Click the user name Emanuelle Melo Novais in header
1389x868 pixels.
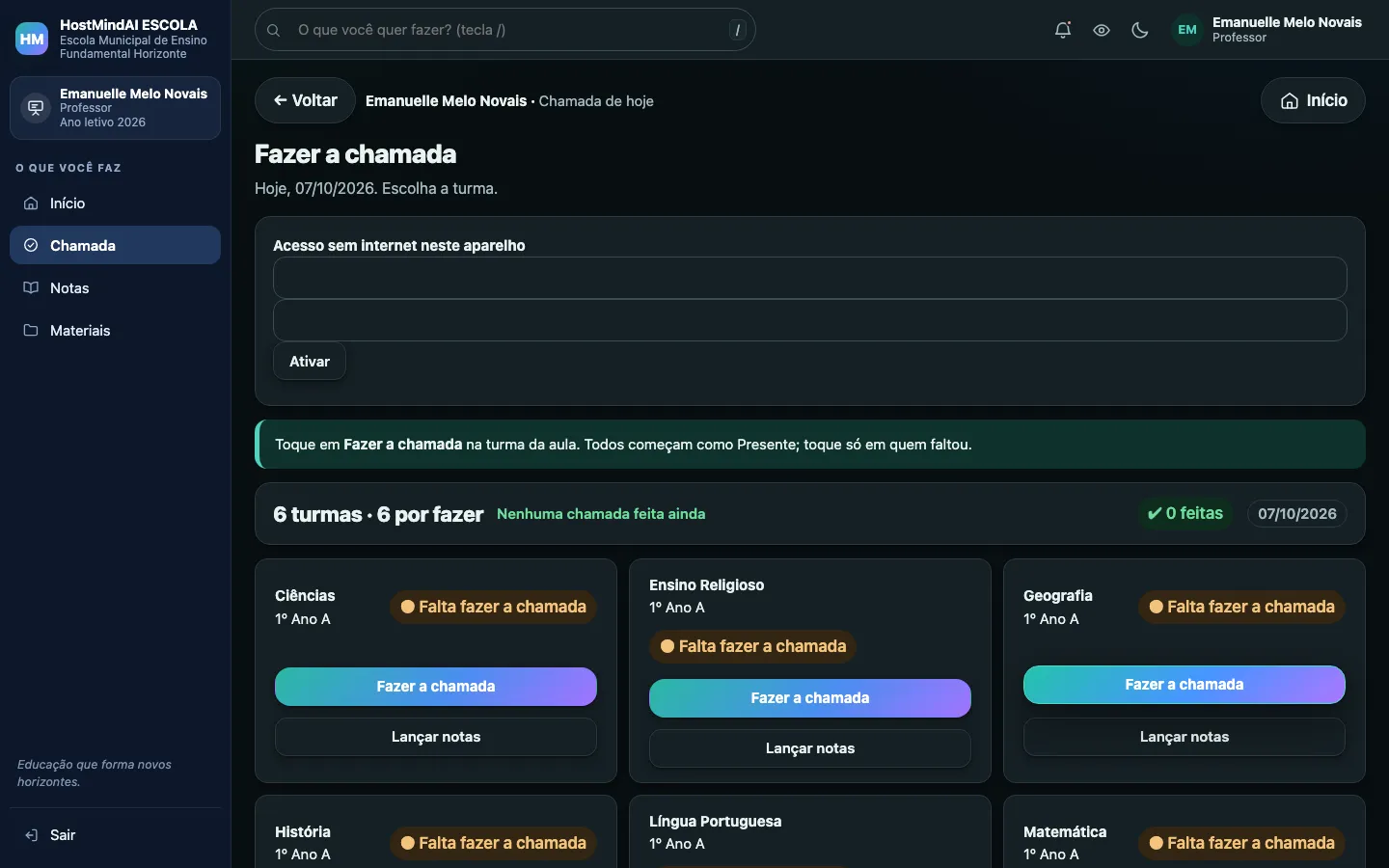click(x=1287, y=22)
